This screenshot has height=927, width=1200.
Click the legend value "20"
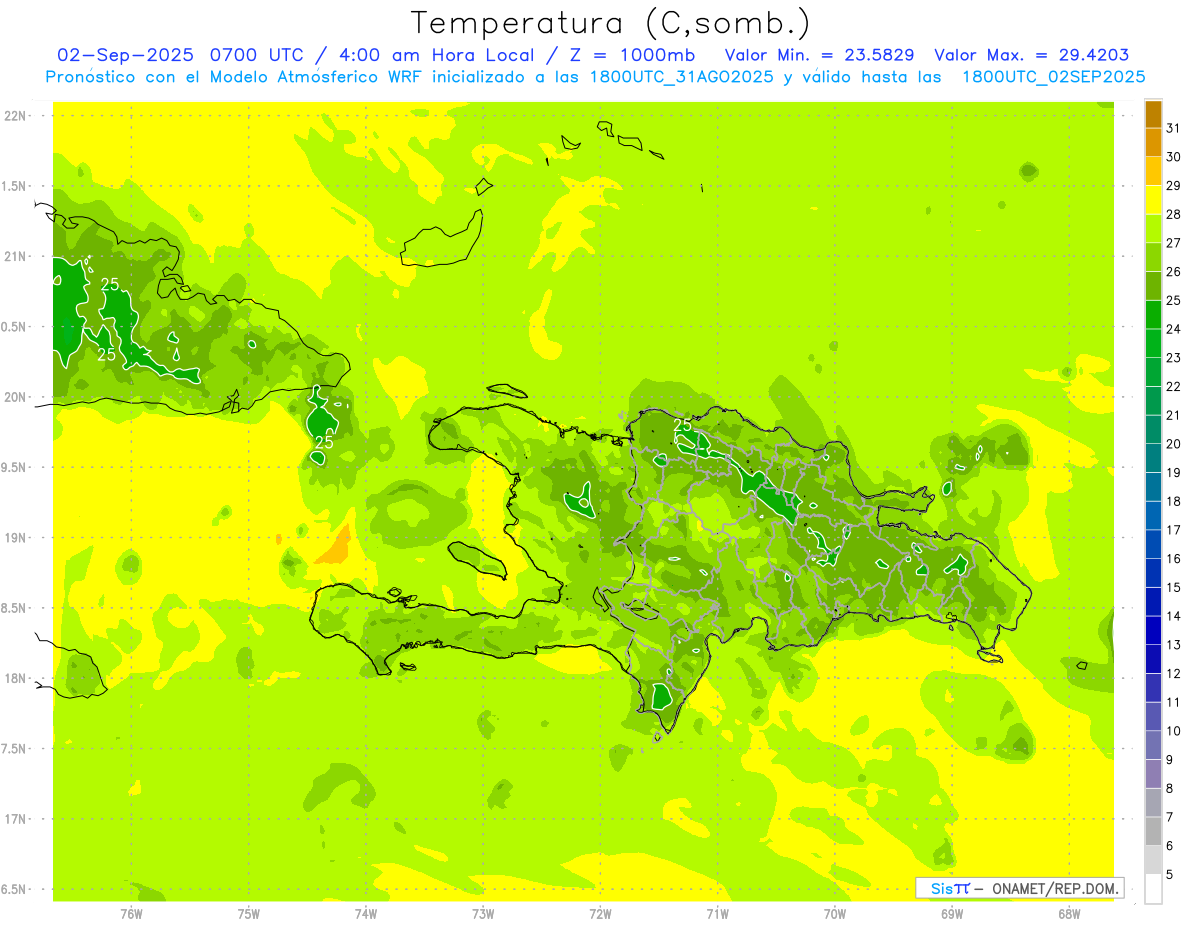(x=1174, y=444)
